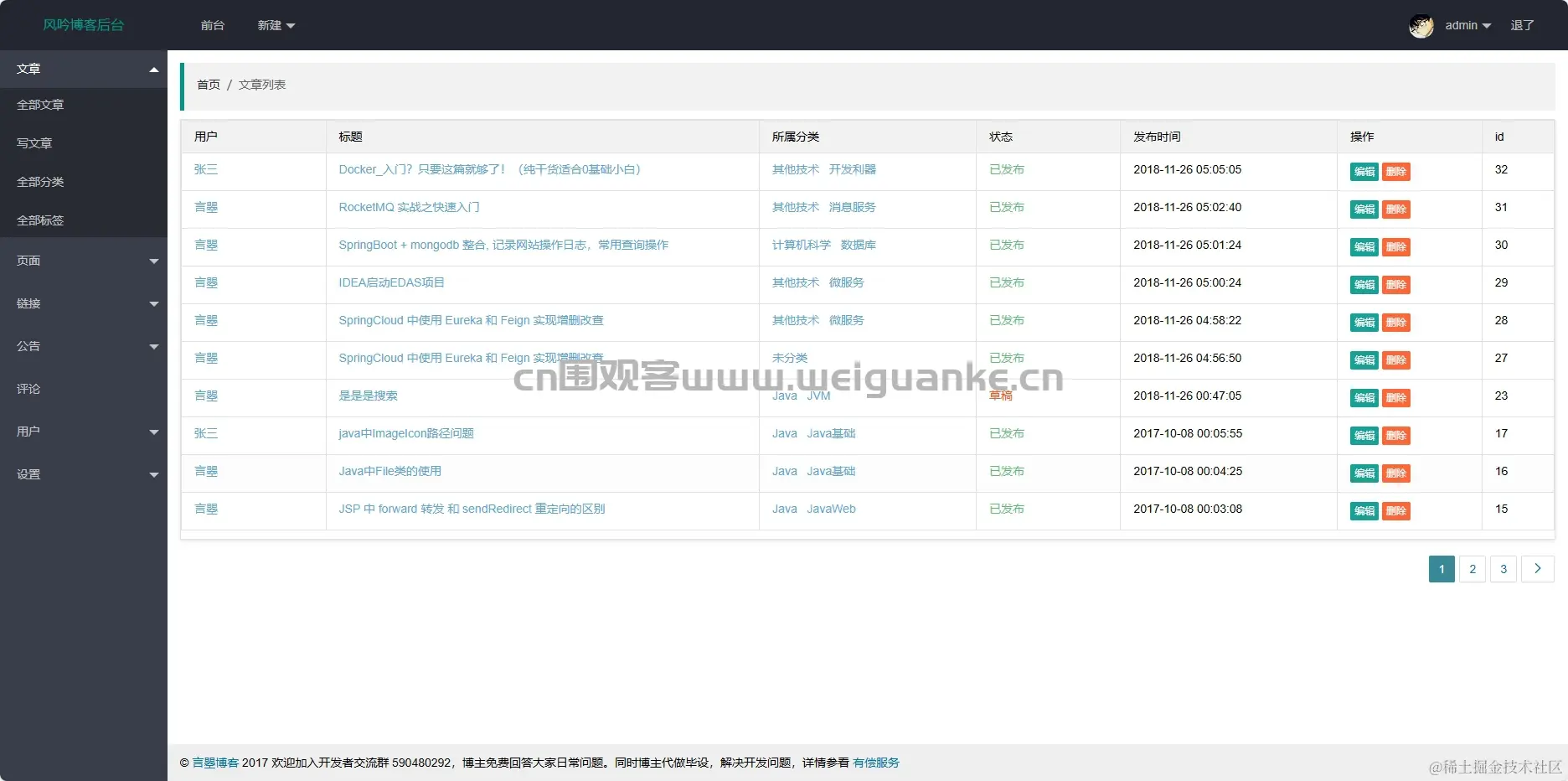
Task: Go to the 前台 front page
Action: pos(213,26)
